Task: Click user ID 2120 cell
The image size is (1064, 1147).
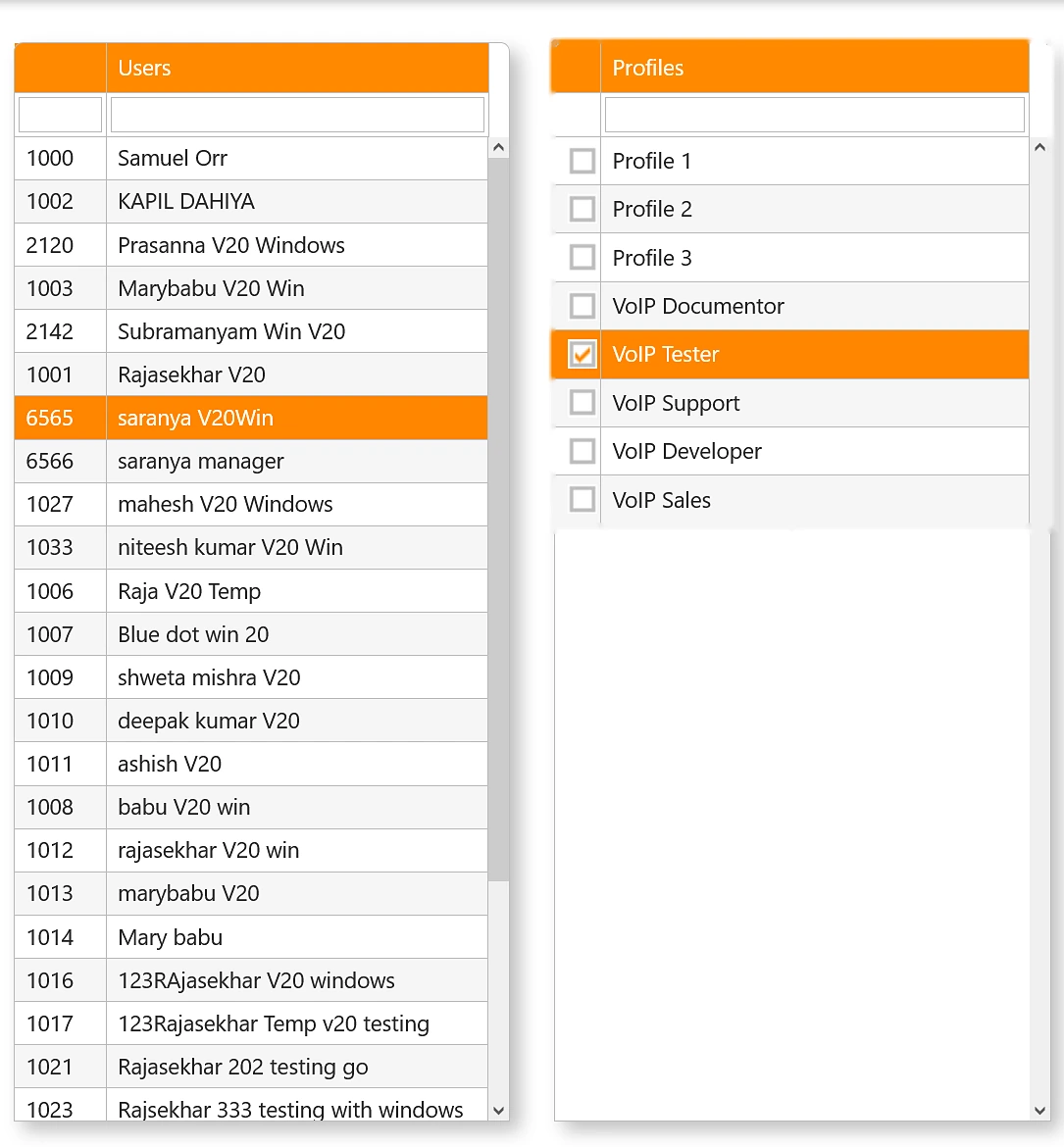Action: 60,245
